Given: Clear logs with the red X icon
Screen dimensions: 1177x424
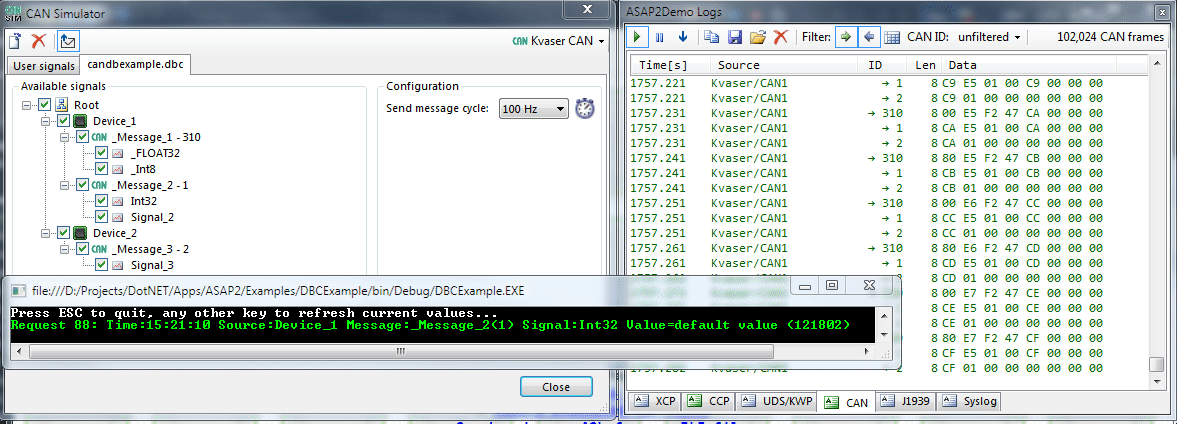Looking at the screenshot, I should 781,36.
